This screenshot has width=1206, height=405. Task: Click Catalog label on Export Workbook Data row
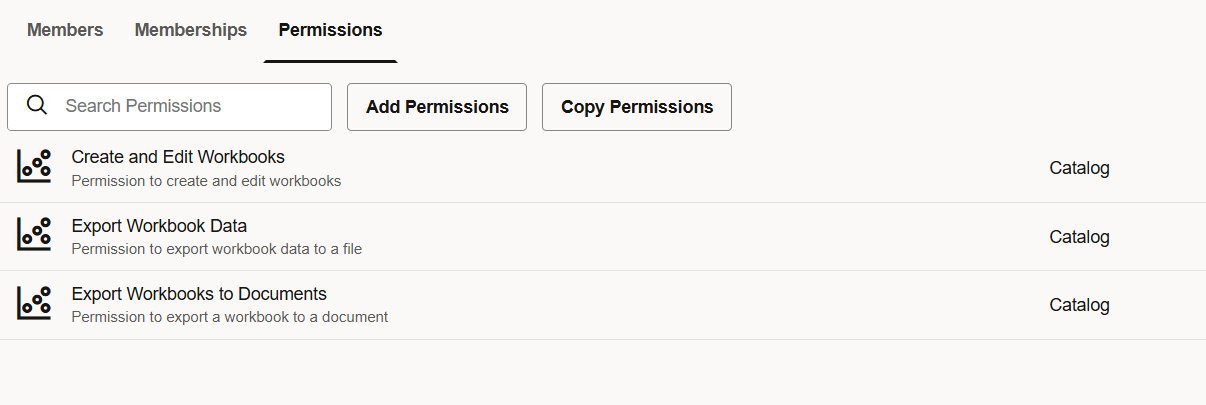point(1079,237)
